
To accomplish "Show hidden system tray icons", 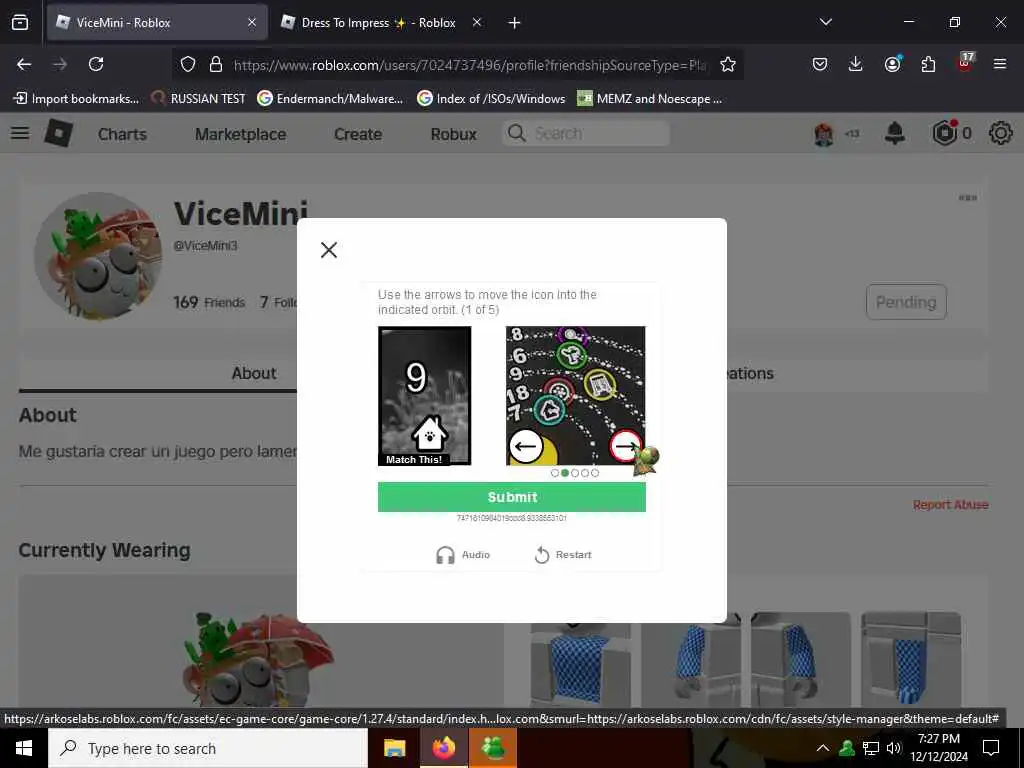I will [x=823, y=748].
